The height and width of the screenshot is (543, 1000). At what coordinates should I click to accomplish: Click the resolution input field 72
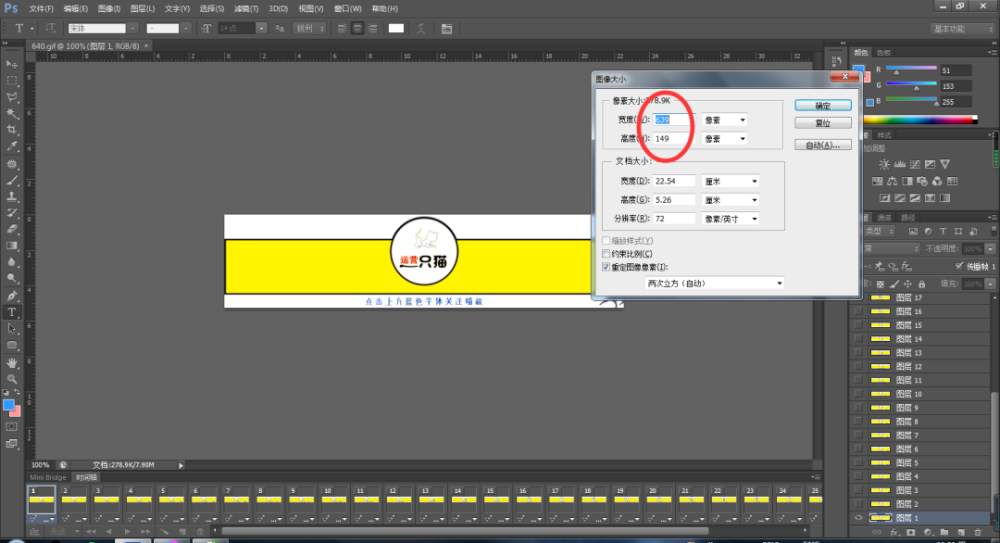pyautogui.click(x=674, y=219)
